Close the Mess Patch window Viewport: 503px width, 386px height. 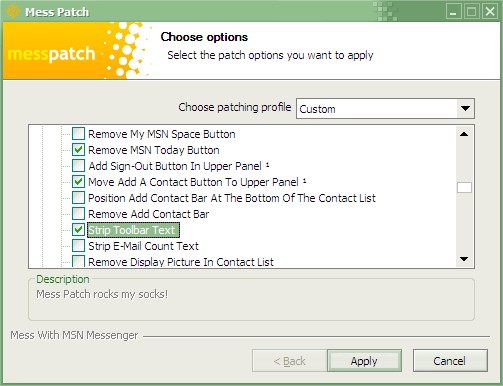tap(490, 12)
